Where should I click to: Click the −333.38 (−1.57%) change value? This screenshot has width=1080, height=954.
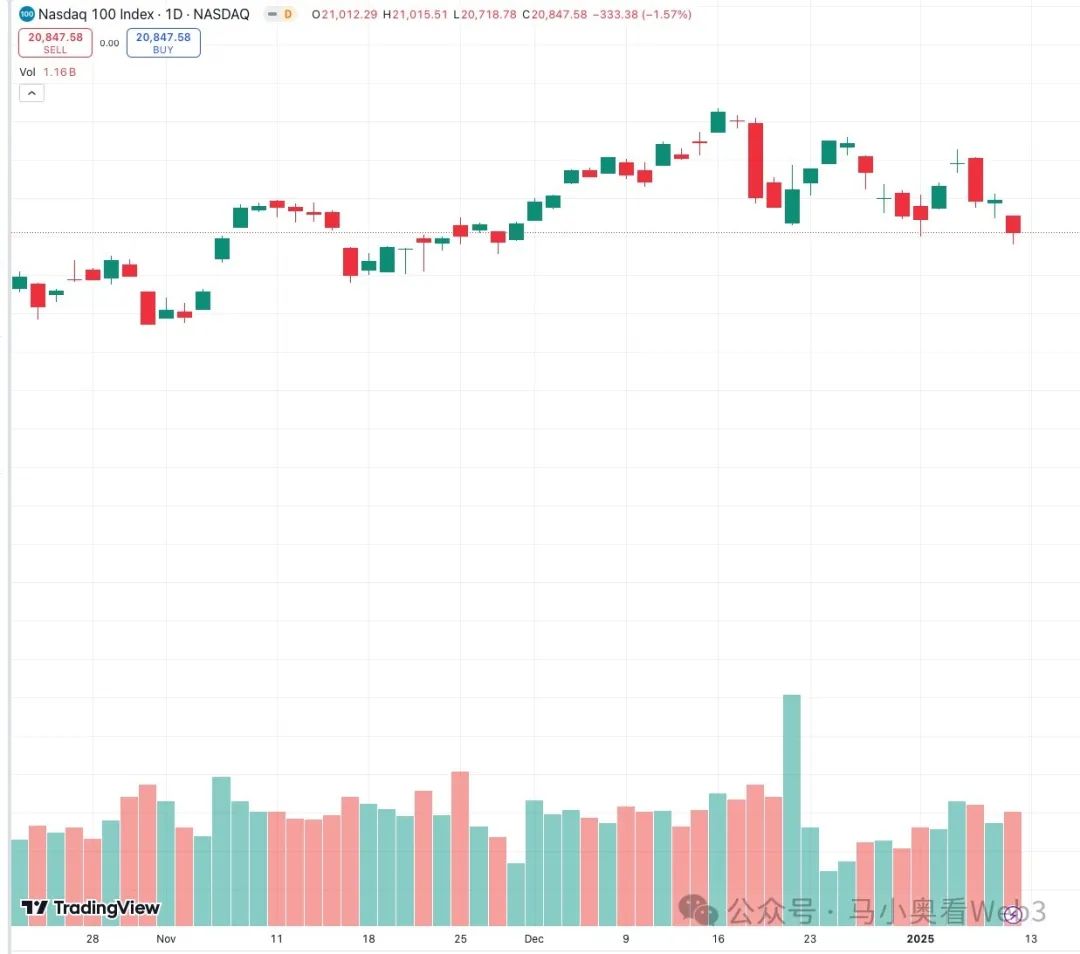pos(642,14)
